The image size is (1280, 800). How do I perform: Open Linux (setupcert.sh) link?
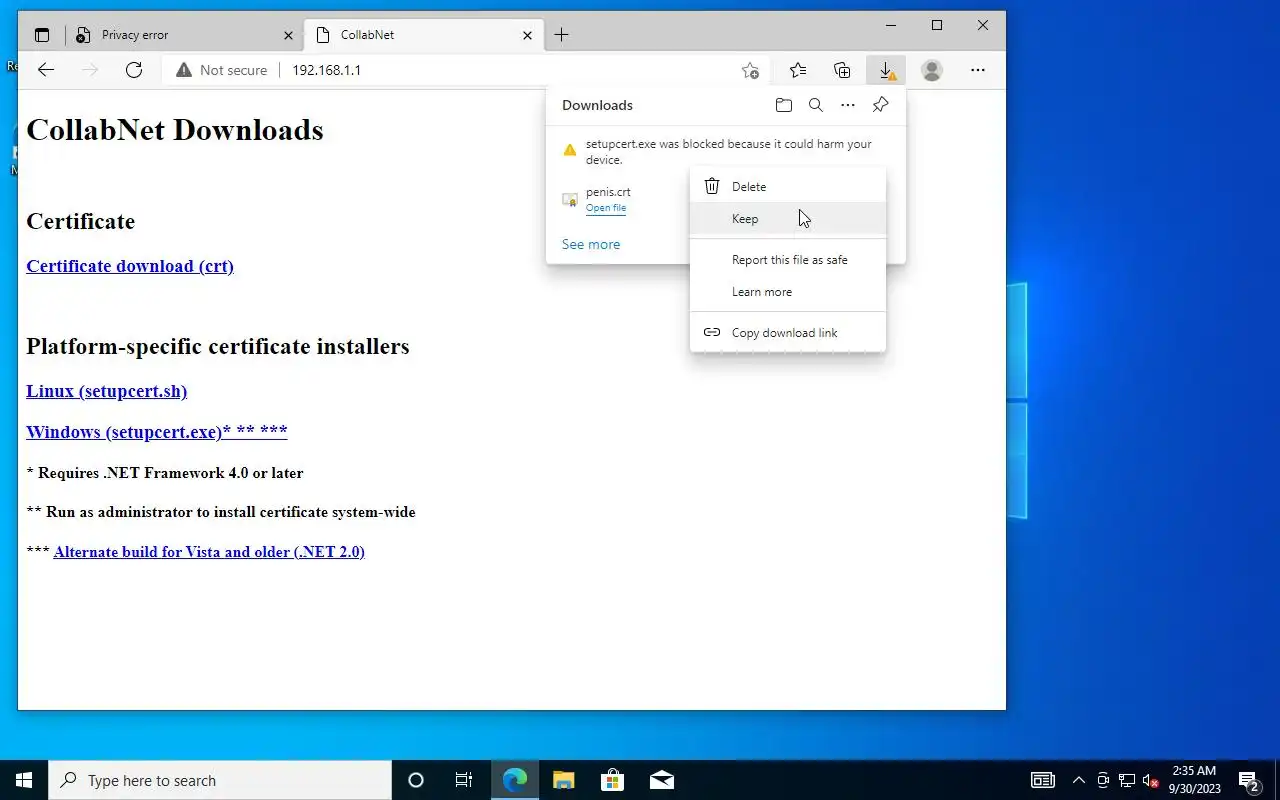(107, 391)
